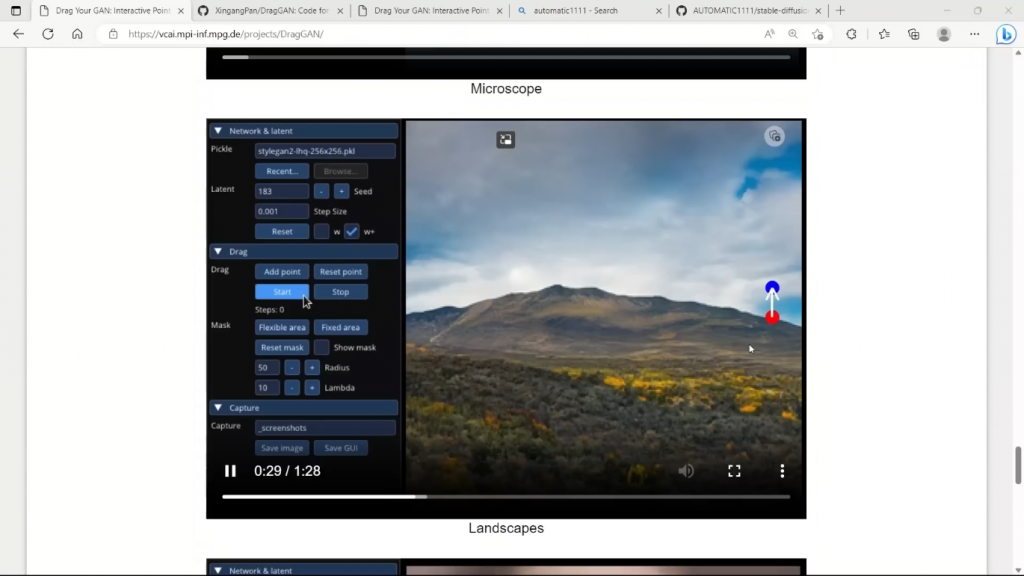Go back to the previous page
Screen dimensions: 1024x576
[x=18, y=34]
